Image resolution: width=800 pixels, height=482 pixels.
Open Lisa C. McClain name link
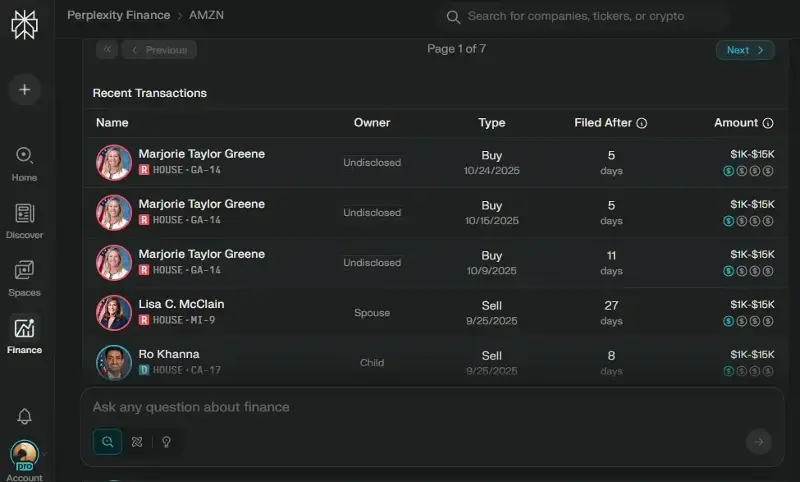[x=181, y=304]
